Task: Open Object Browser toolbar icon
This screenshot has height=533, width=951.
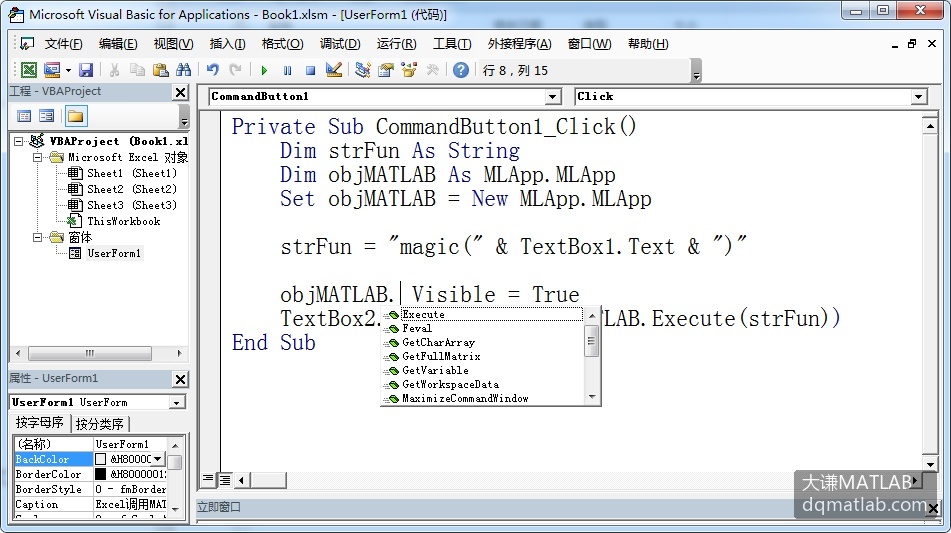Action: 409,70
